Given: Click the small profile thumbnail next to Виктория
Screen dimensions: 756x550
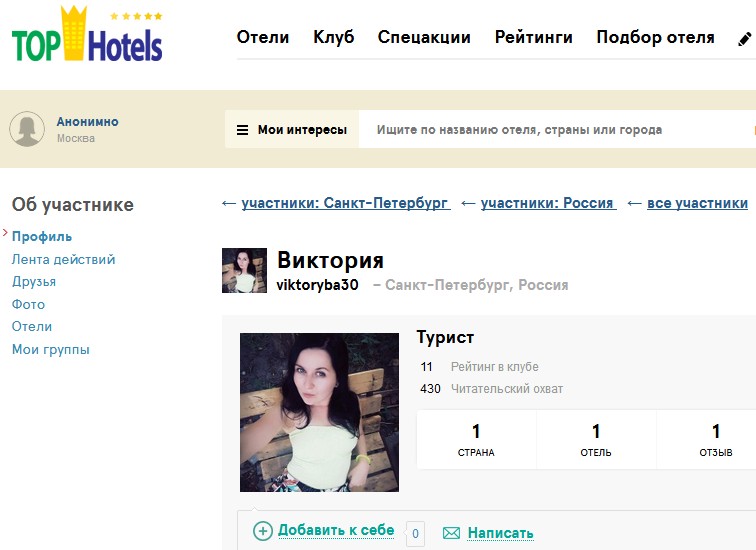Looking at the screenshot, I should (244, 270).
